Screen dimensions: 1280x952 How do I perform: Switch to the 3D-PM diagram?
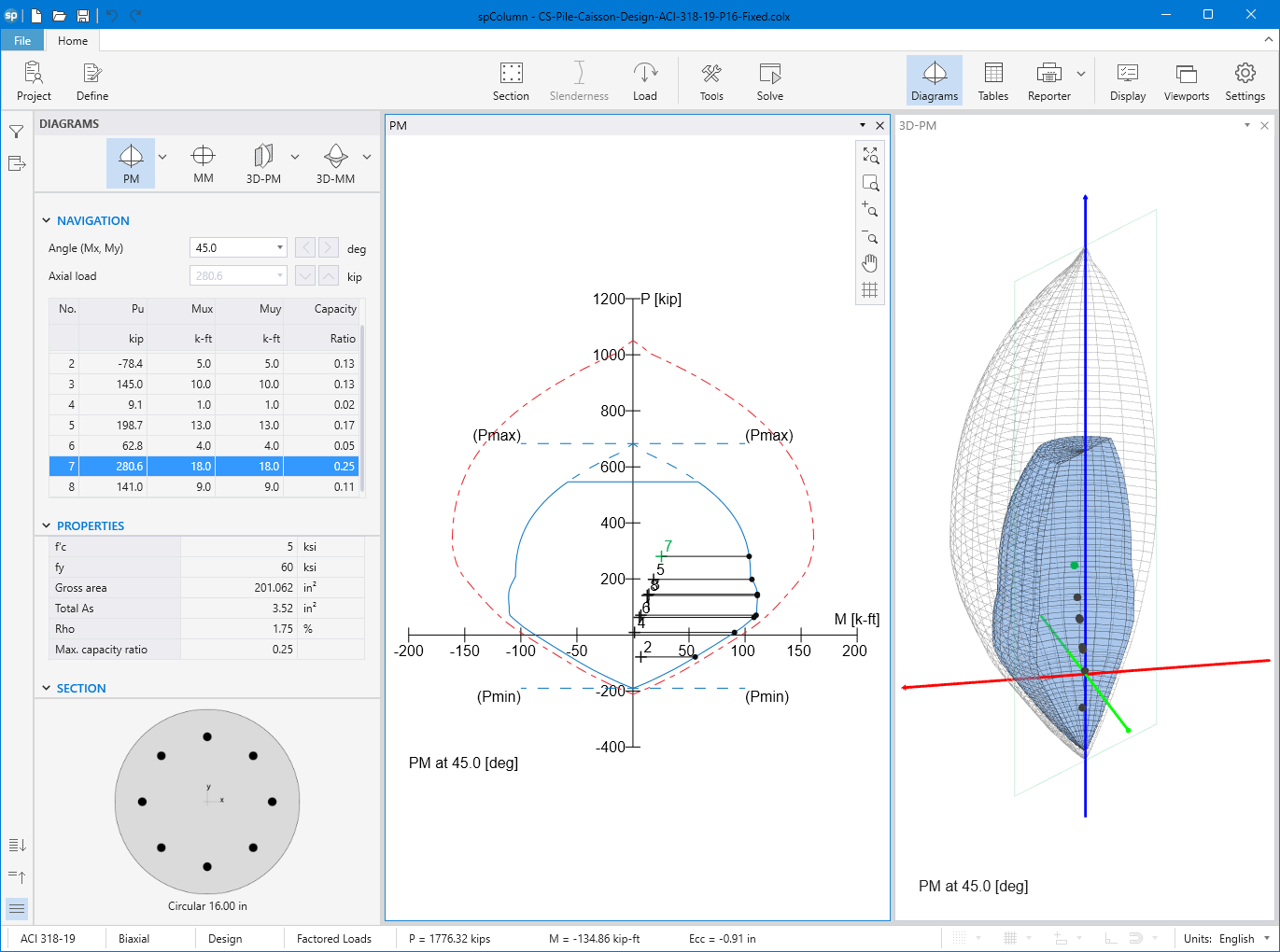(262, 161)
